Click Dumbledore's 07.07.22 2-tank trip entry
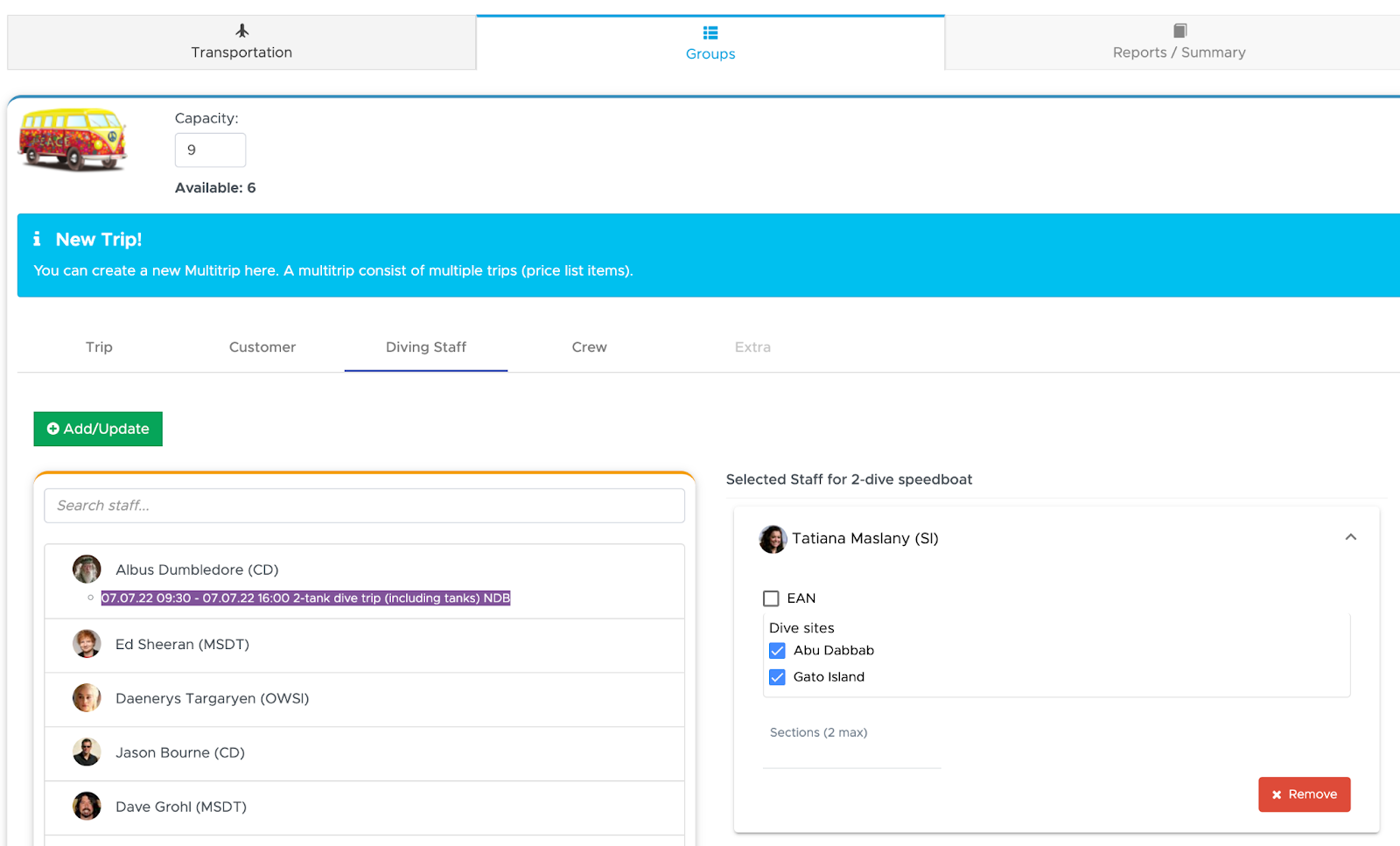 305,598
